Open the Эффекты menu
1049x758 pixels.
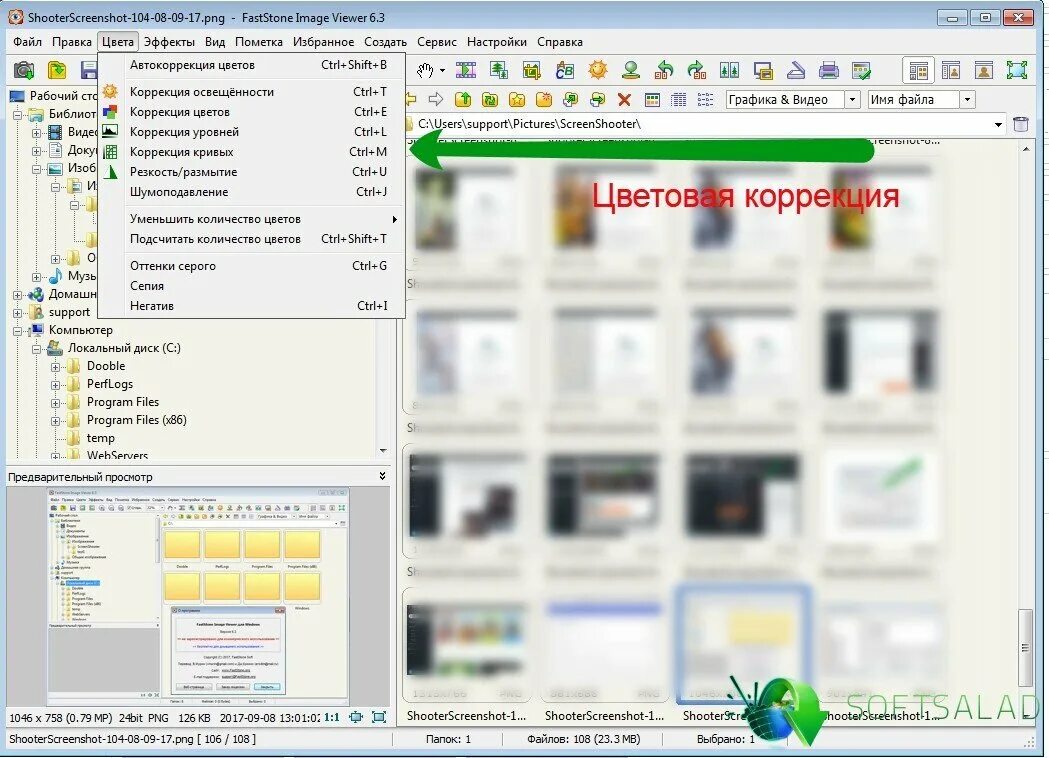[x=169, y=41]
